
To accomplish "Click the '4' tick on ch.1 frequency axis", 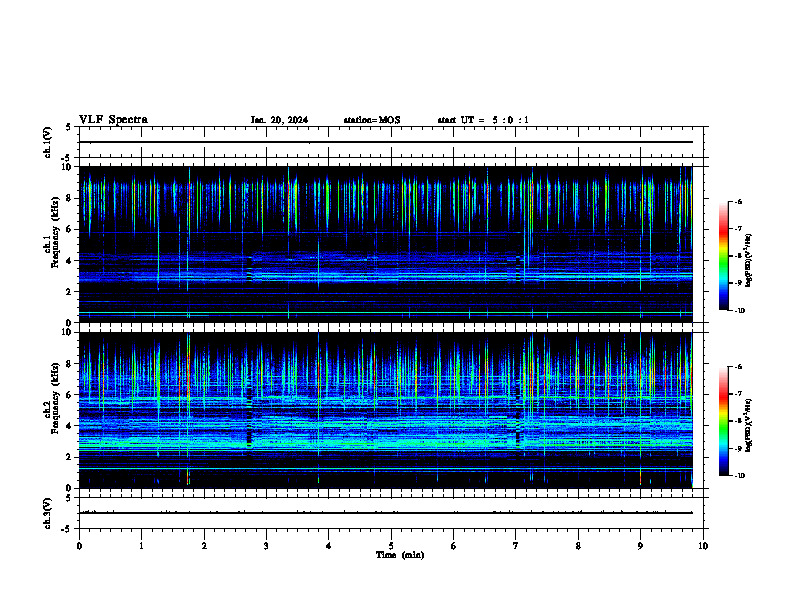I will pos(69,261).
